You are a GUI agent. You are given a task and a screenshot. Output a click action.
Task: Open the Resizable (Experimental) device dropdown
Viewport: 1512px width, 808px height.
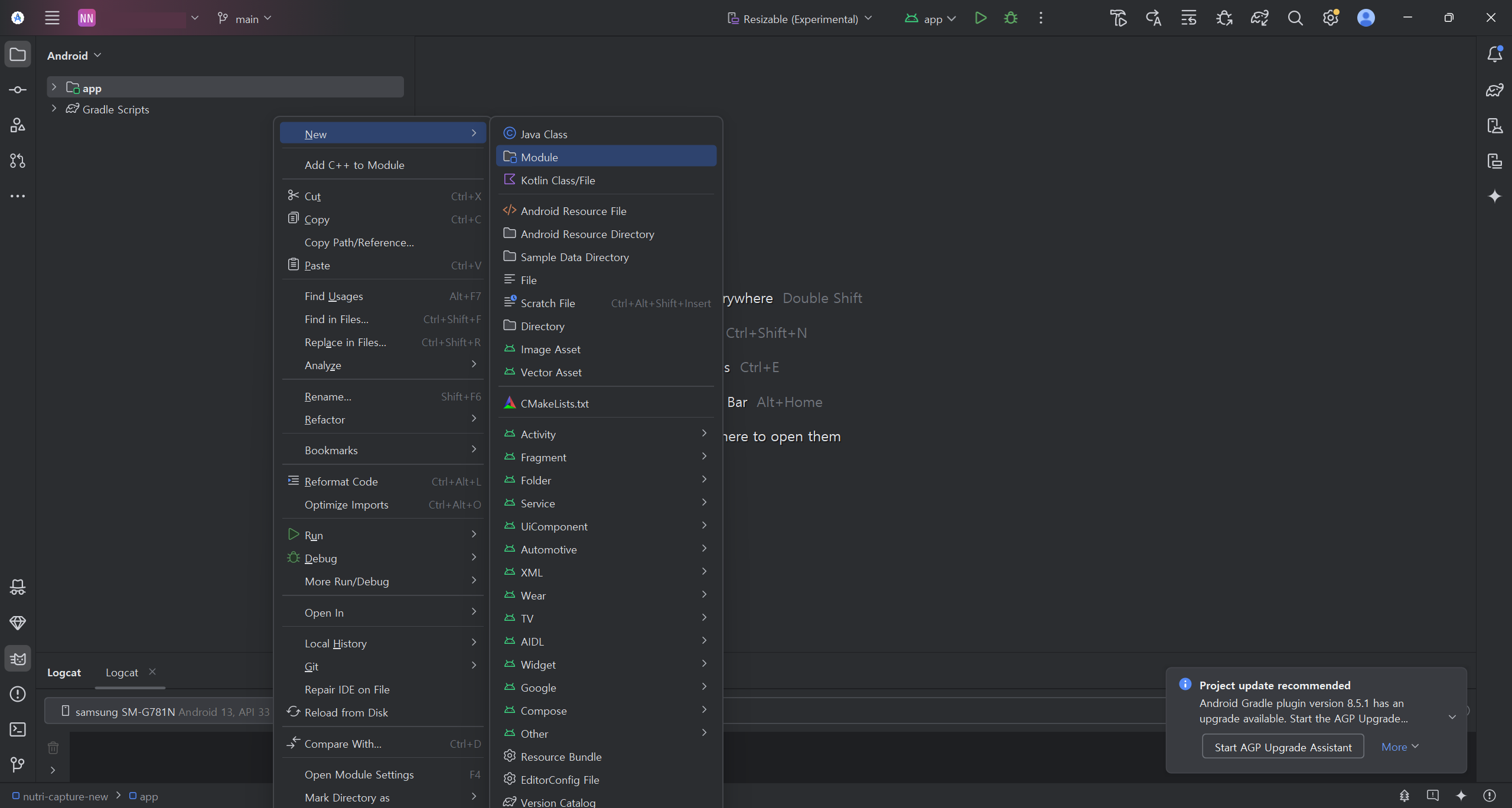[800, 19]
